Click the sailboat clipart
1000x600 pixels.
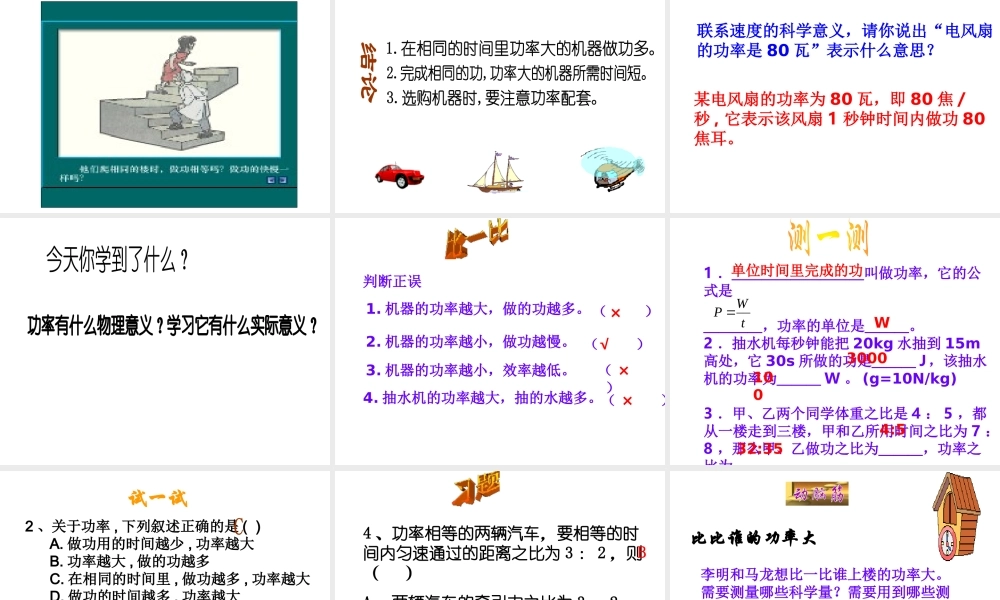click(497, 172)
